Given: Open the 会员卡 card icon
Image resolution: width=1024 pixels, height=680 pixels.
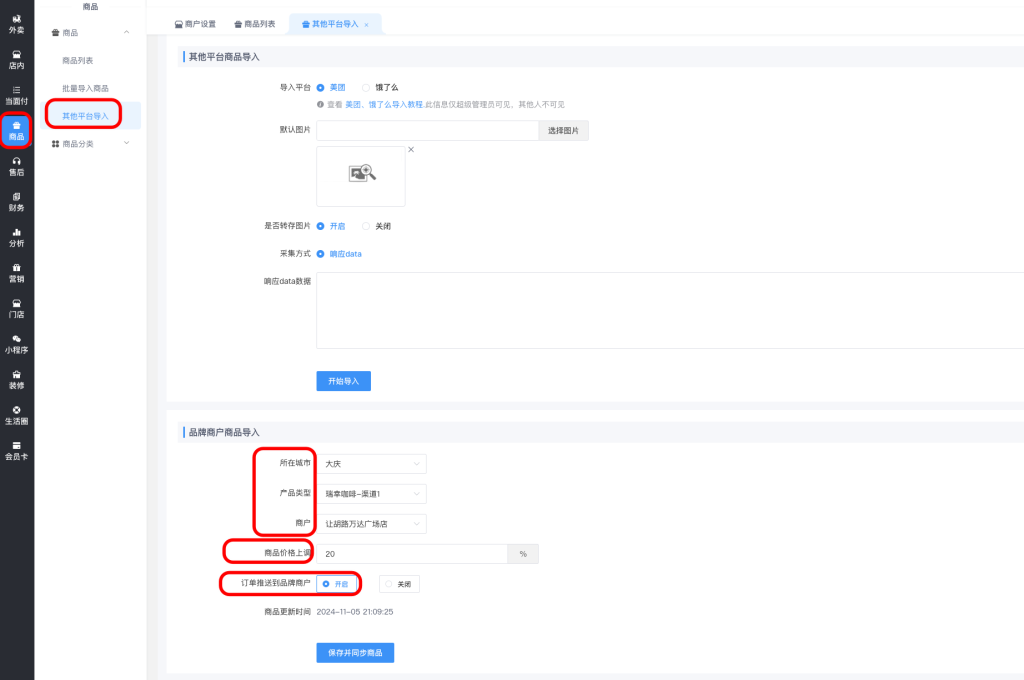Looking at the screenshot, I should point(16,450).
